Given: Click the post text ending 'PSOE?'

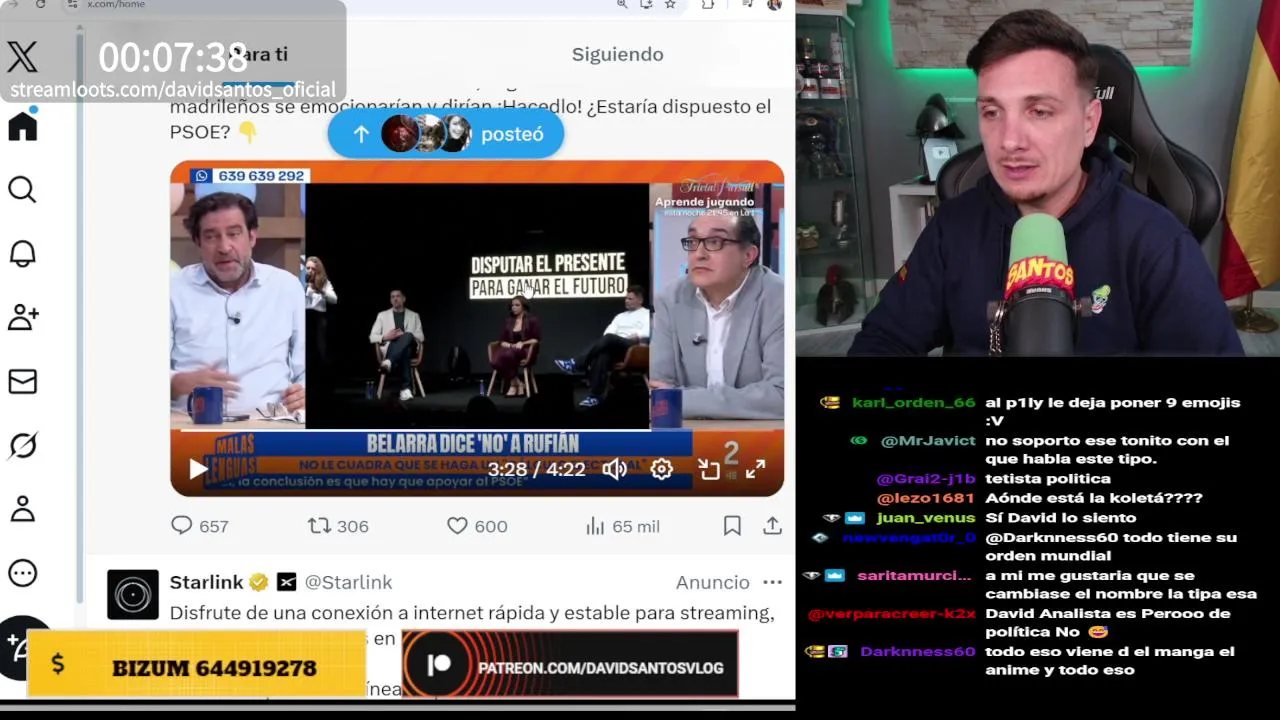Looking at the screenshot, I should click(470, 118).
